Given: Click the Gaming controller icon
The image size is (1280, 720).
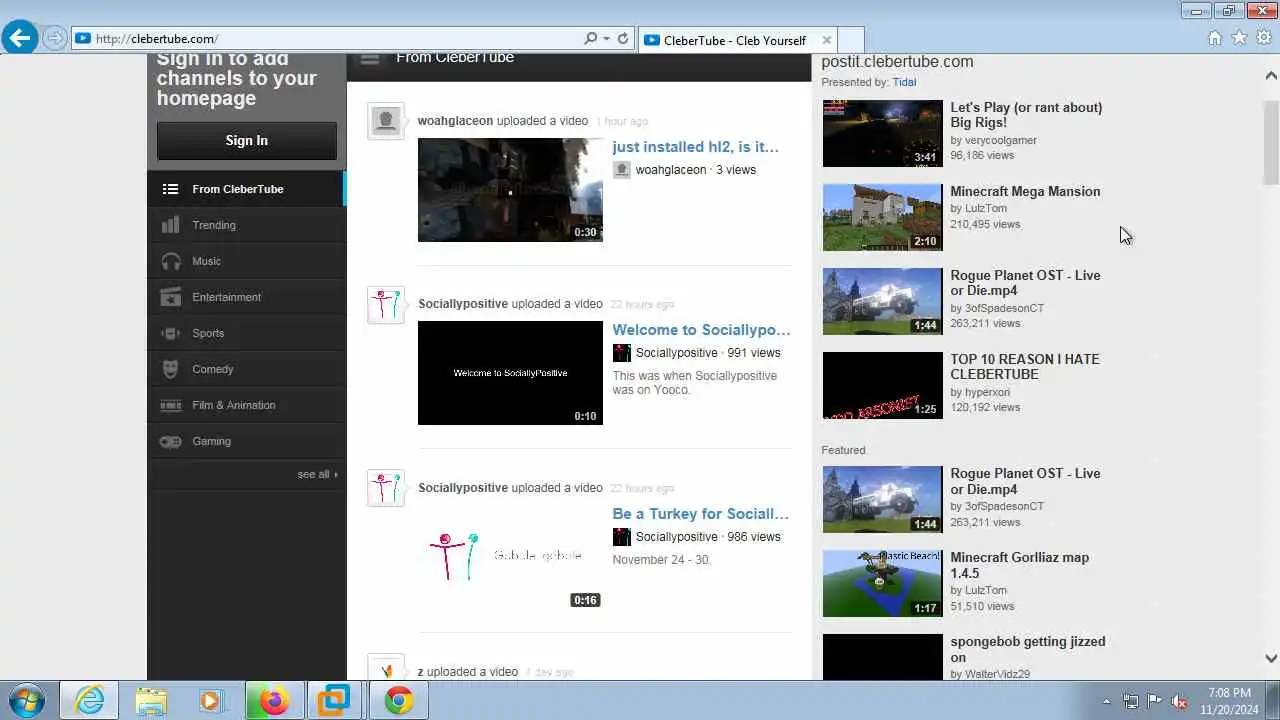Looking at the screenshot, I should pyautogui.click(x=171, y=441).
